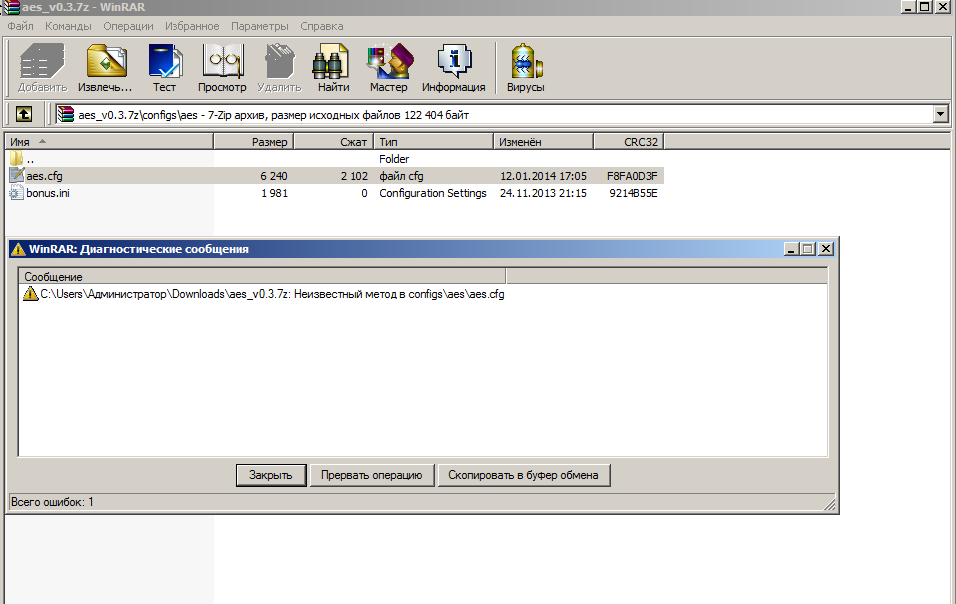The width and height of the screenshot is (956, 604).
Task: Click CRC32 value 9214B55E
Action: coord(633,193)
